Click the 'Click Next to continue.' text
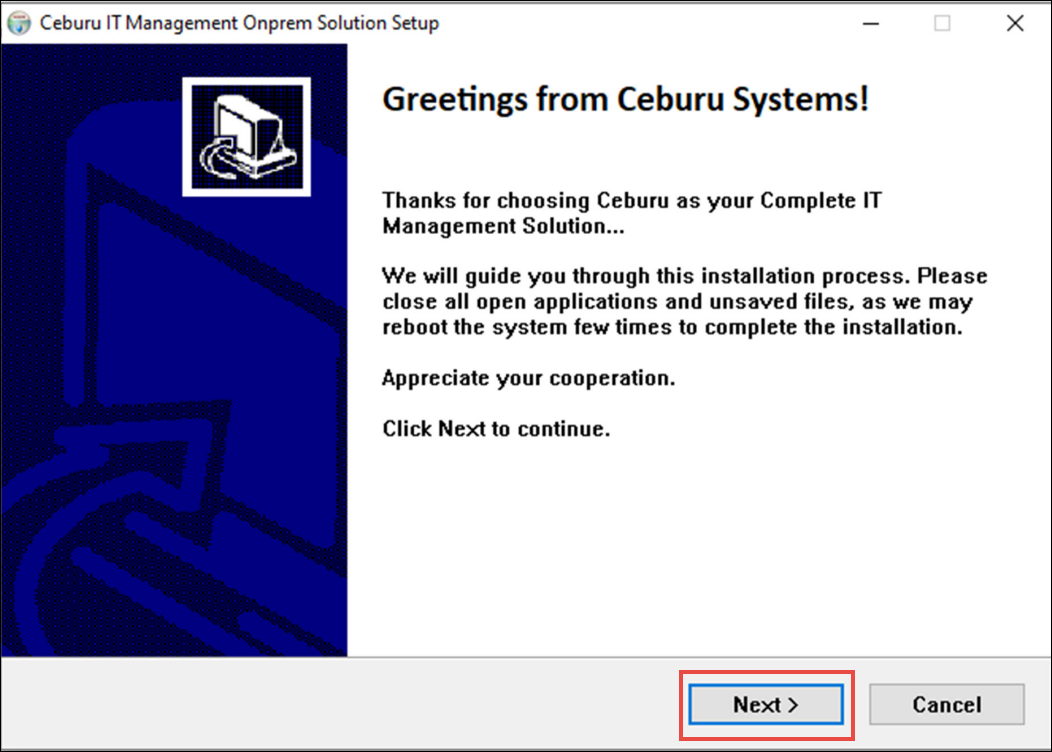 click(496, 429)
